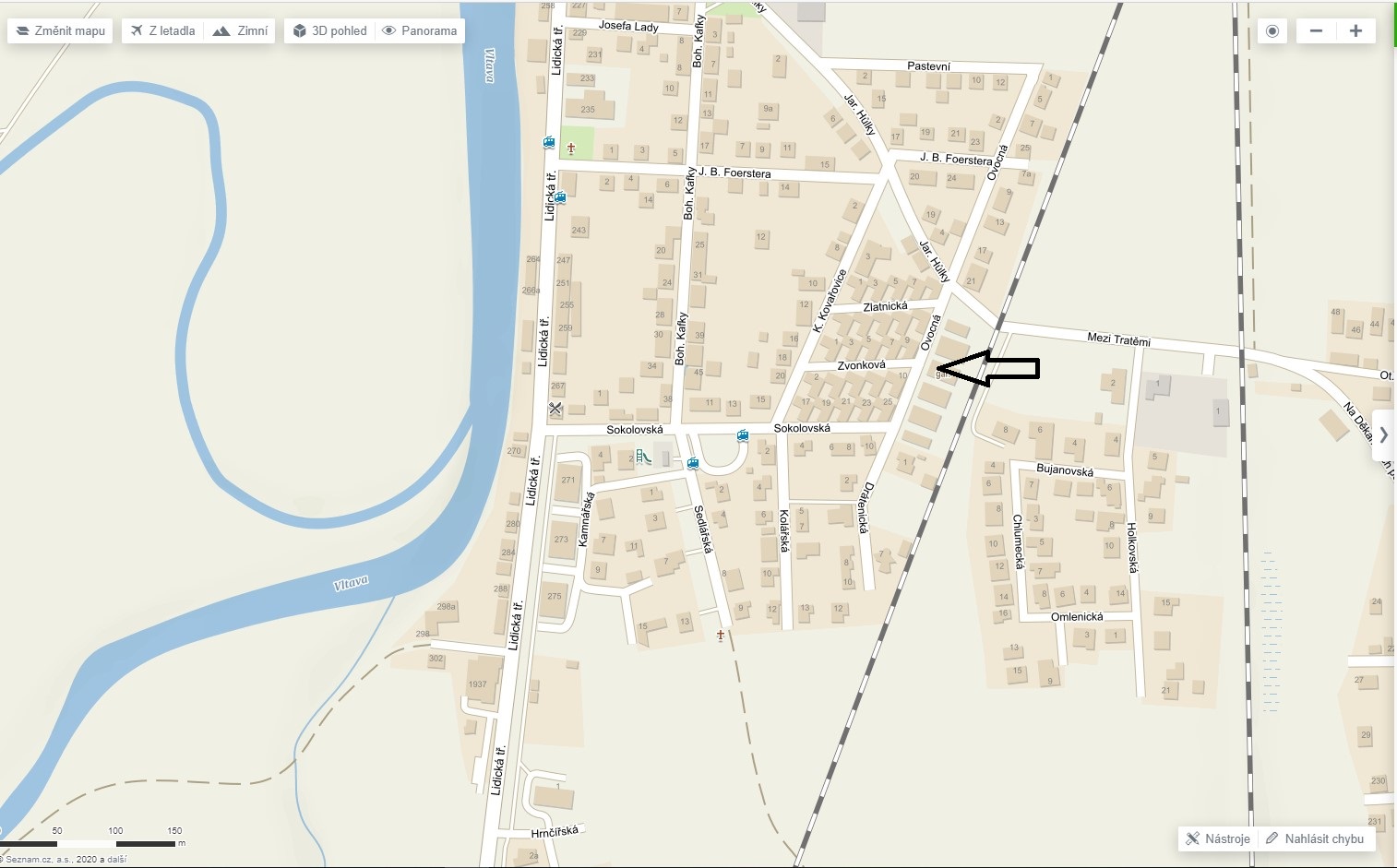Image resolution: width=1397 pixels, height=868 pixels.
Task: Click the bus stop icon on Sokolovská
Action: 742,435
